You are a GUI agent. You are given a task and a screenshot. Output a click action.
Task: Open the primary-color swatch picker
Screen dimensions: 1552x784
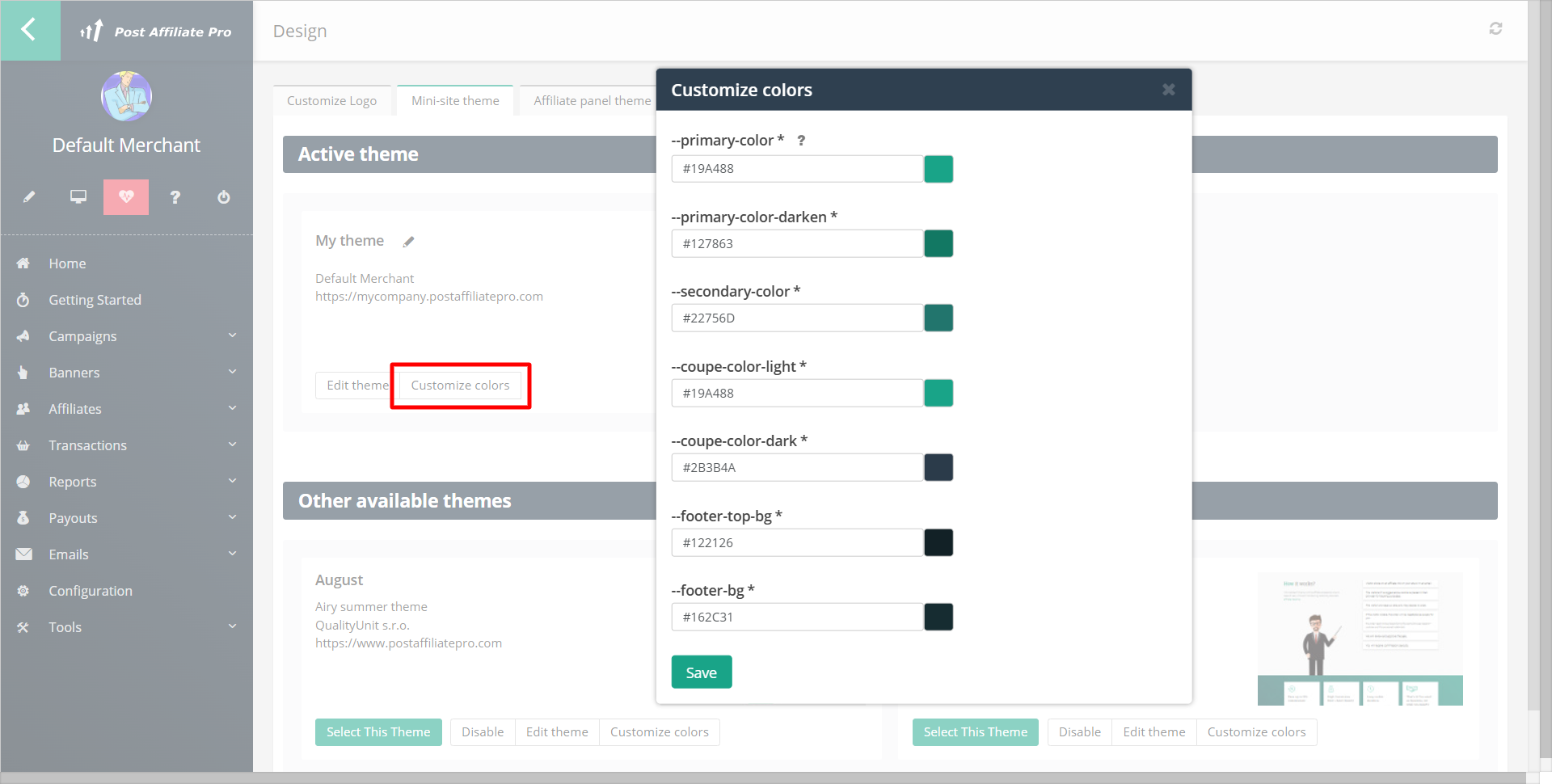click(x=938, y=169)
